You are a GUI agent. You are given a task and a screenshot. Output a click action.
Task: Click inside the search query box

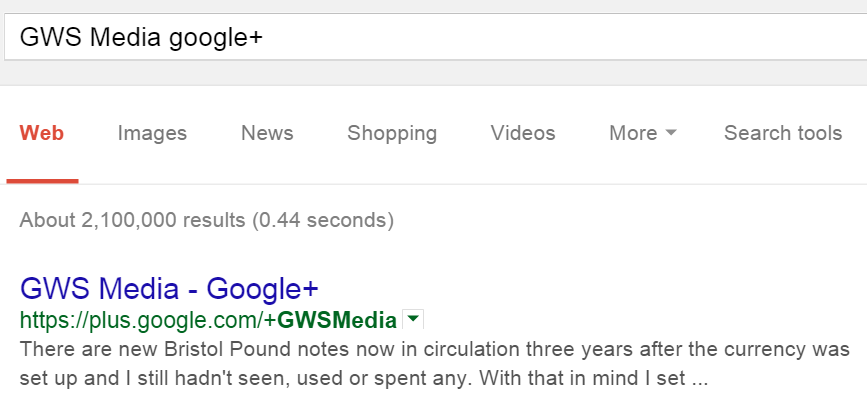point(436,37)
